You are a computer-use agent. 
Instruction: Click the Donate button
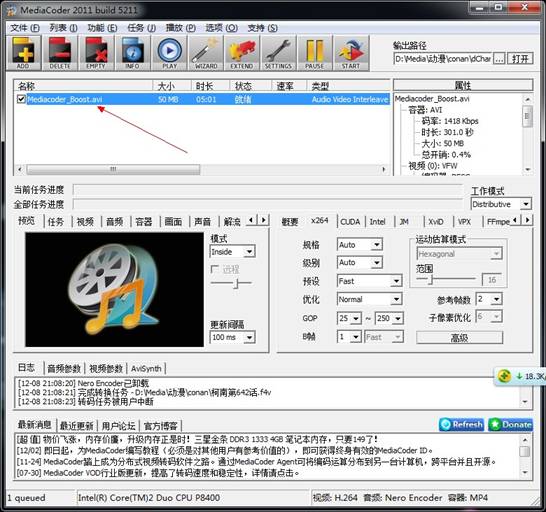coord(510,425)
